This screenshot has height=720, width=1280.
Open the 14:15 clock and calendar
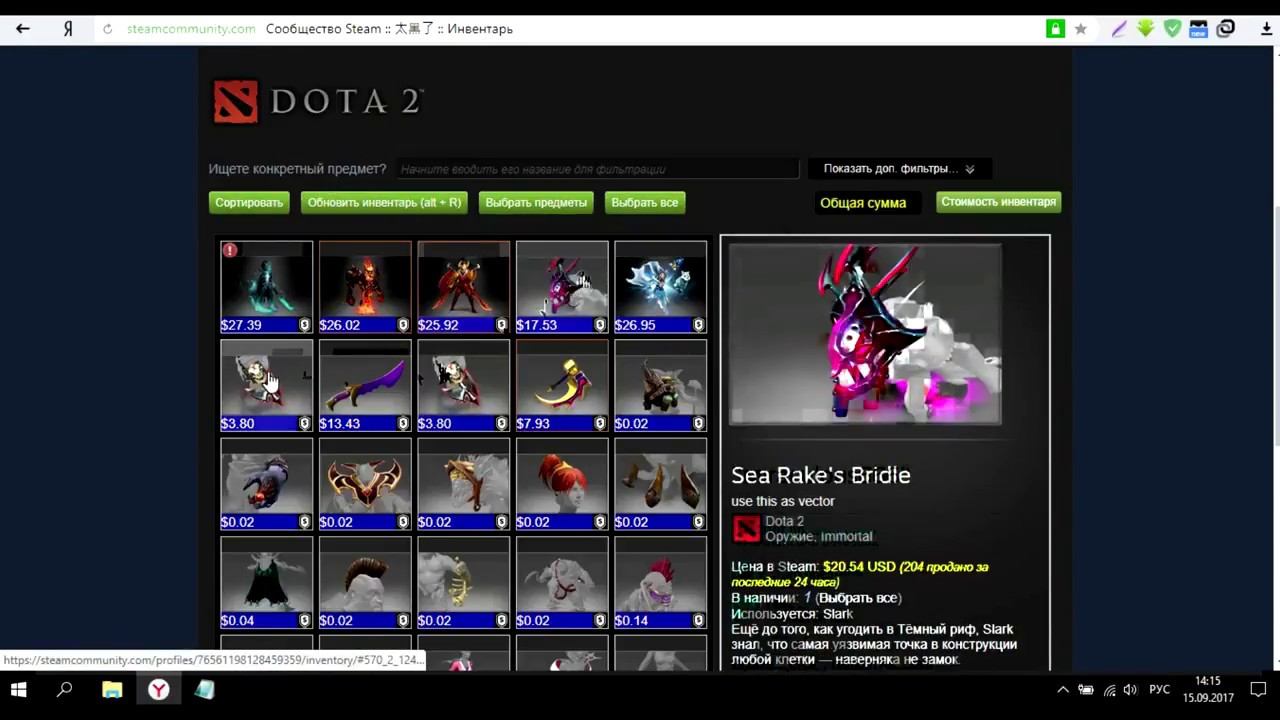pyautogui.click(x=1208, y=690)
